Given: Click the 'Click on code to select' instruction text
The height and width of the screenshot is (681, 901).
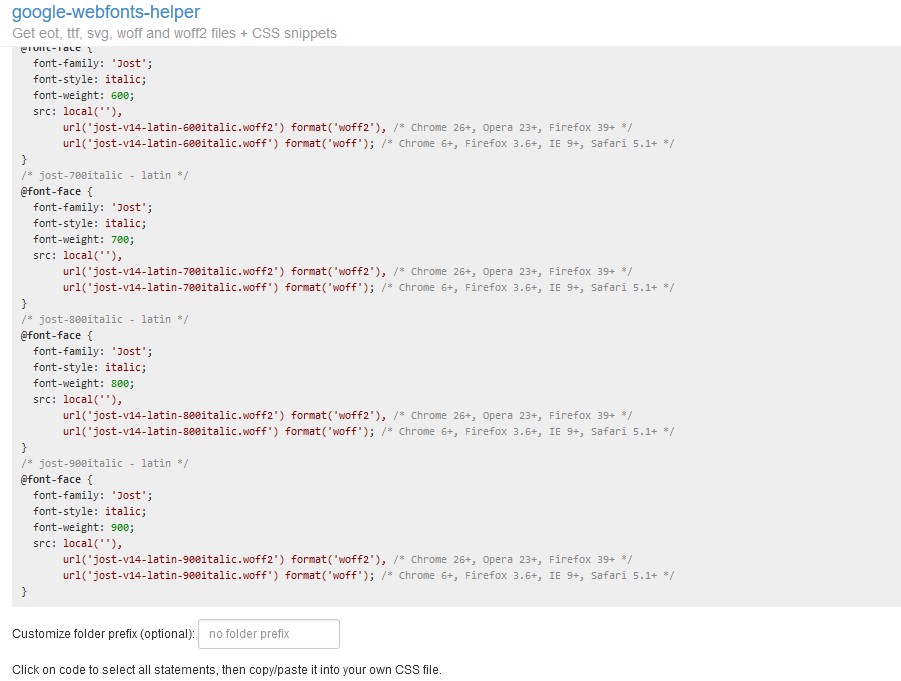Looking at the screenshot, I should [x=226, y=669].
